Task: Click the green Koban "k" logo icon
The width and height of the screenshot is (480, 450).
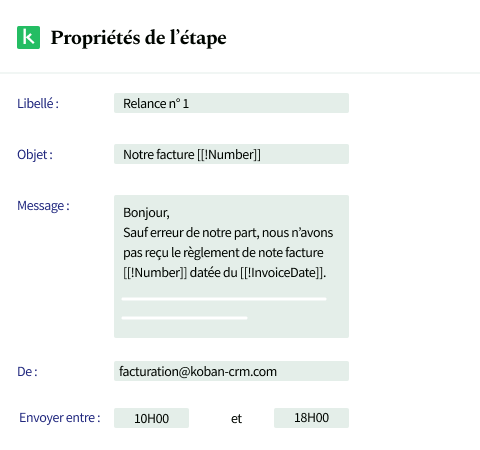Action: point(28,37)
